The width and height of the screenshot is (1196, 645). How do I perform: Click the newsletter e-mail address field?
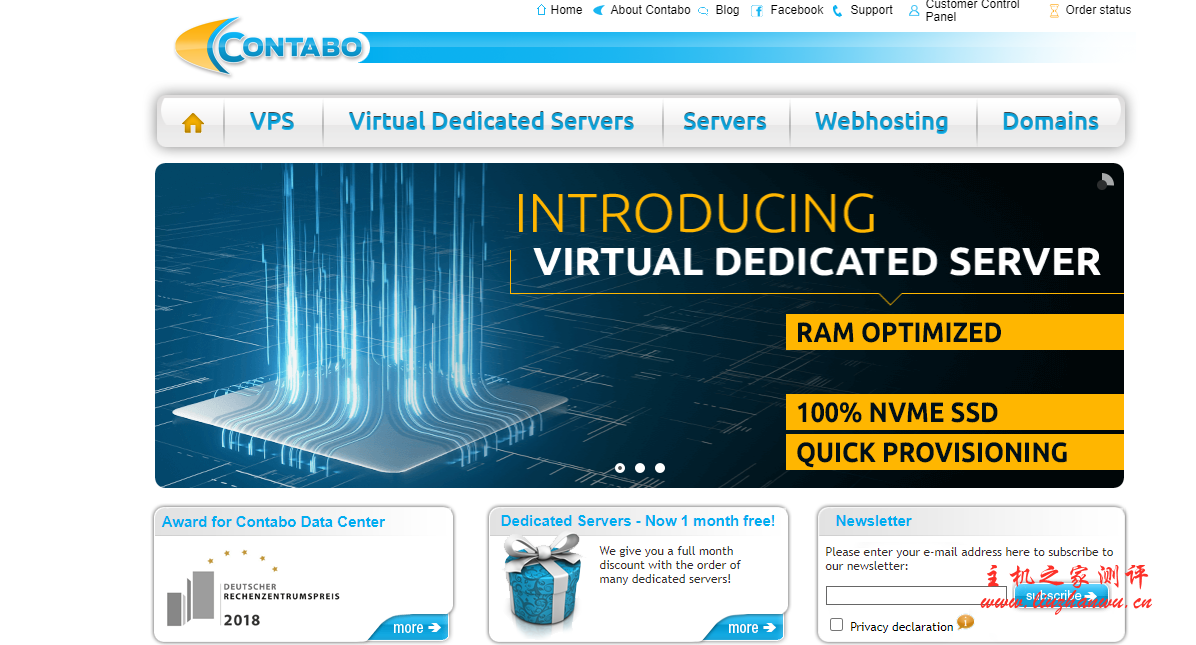tap(916, 596)
